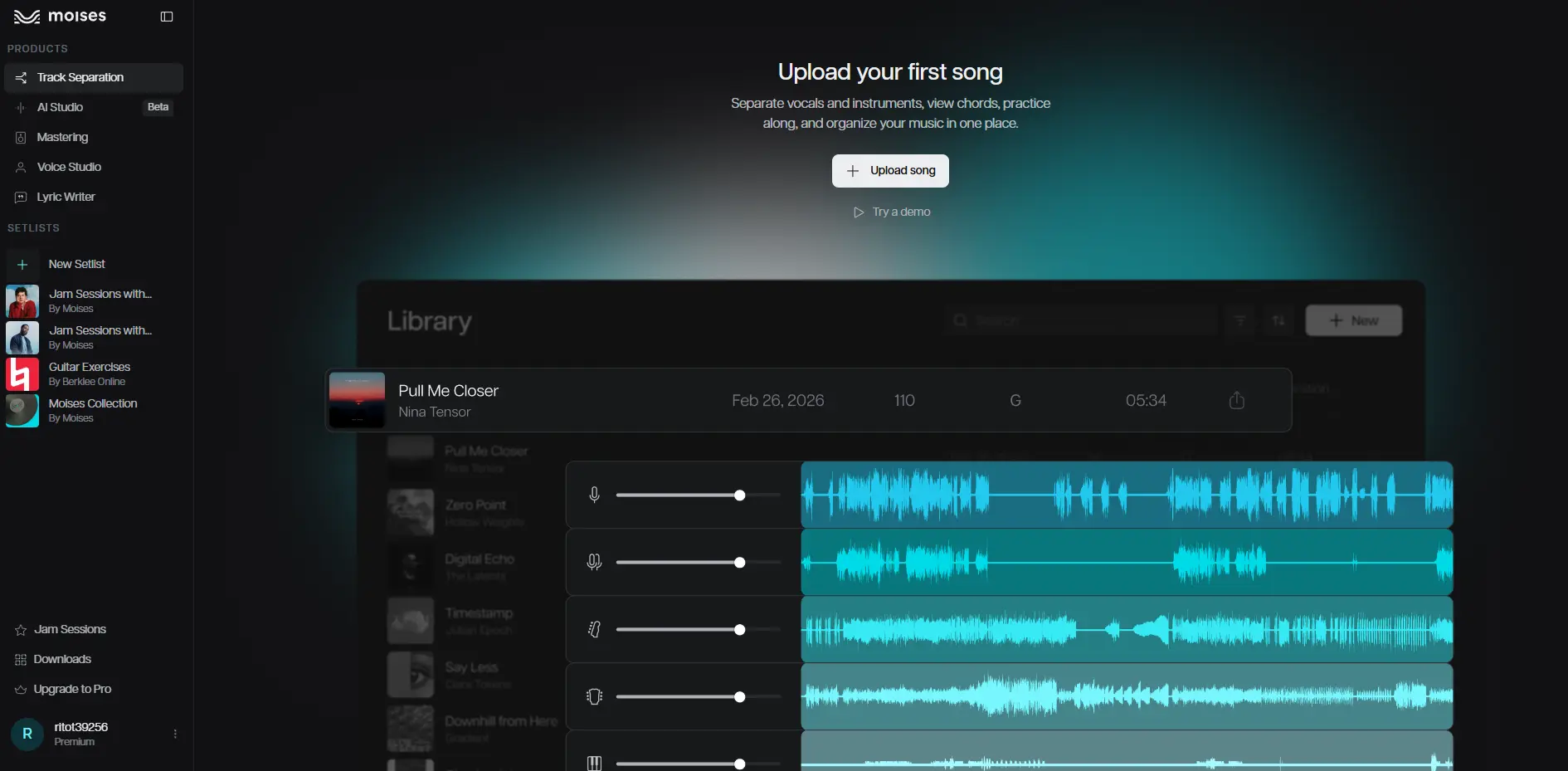Screen dimensions: 1568x771
Task: Click the Jam Sessions star icon
Action: point(21,630)
